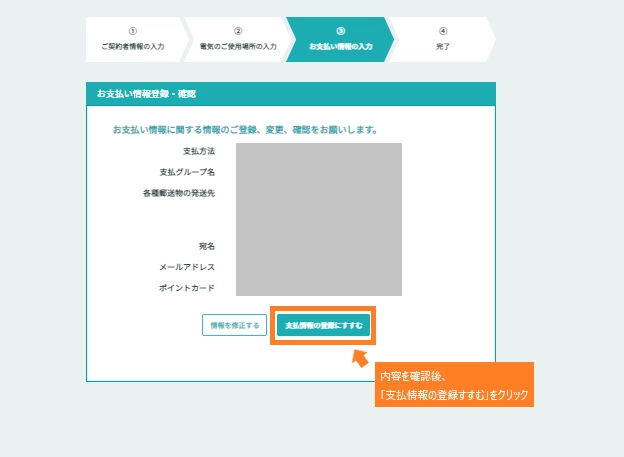624x457 pixels.
Task: Click the circled number ① step icon
Action: point(133,31)
